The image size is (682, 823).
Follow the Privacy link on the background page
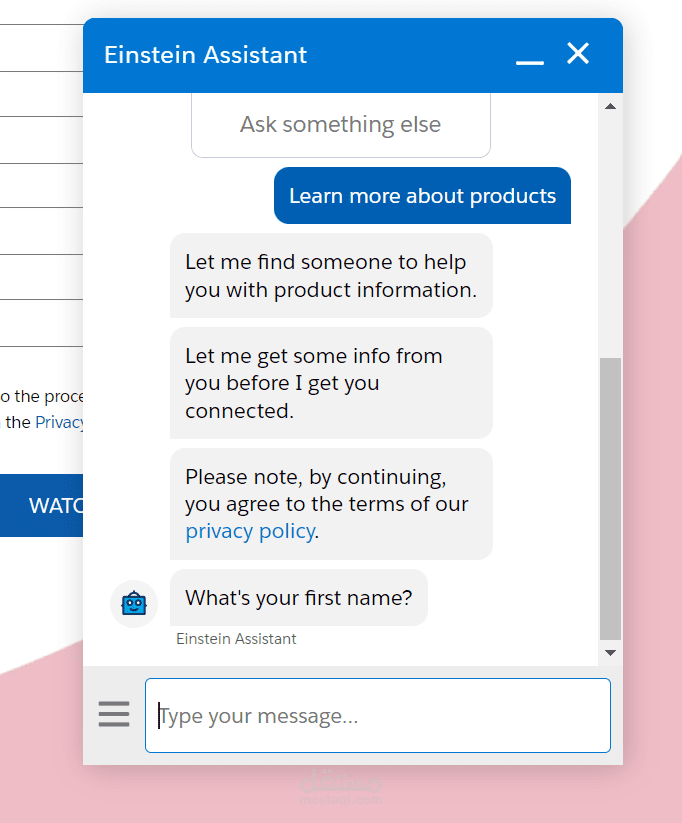(60, 422)
